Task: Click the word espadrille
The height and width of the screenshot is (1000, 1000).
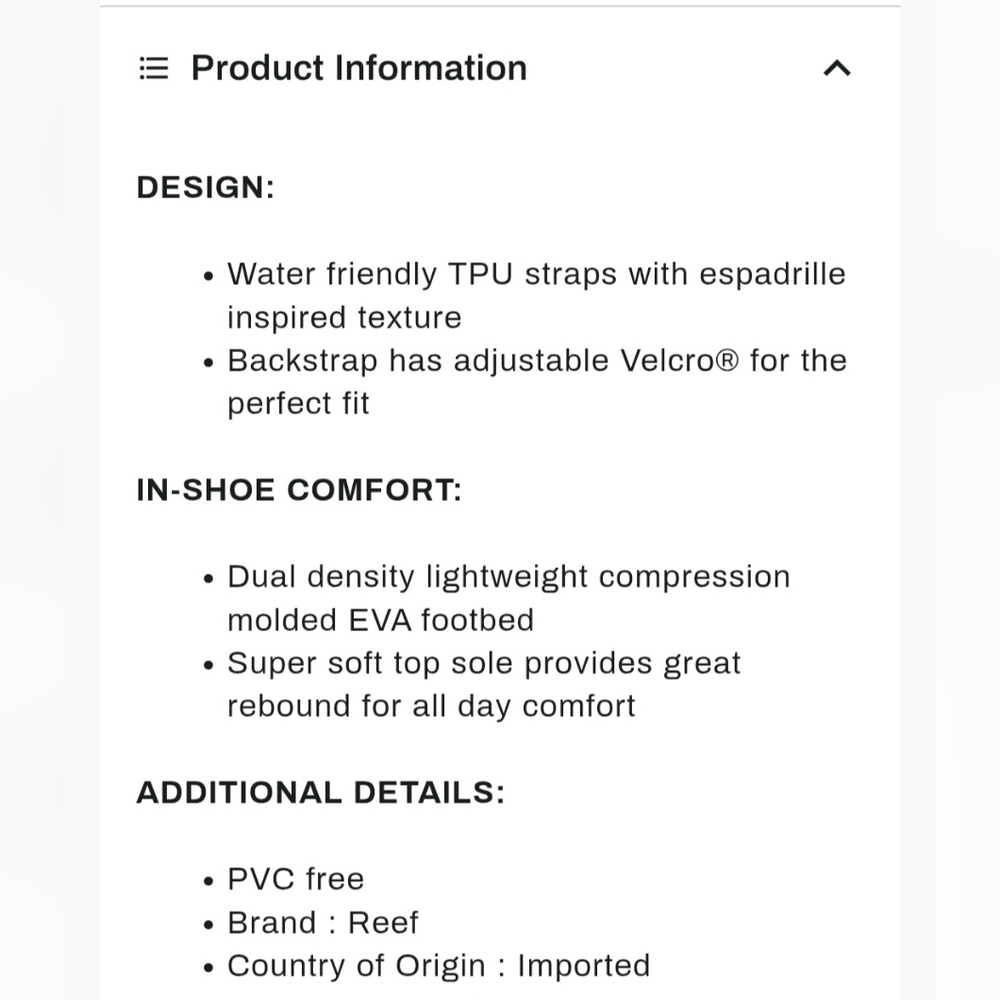Action: tap(772, 275)
